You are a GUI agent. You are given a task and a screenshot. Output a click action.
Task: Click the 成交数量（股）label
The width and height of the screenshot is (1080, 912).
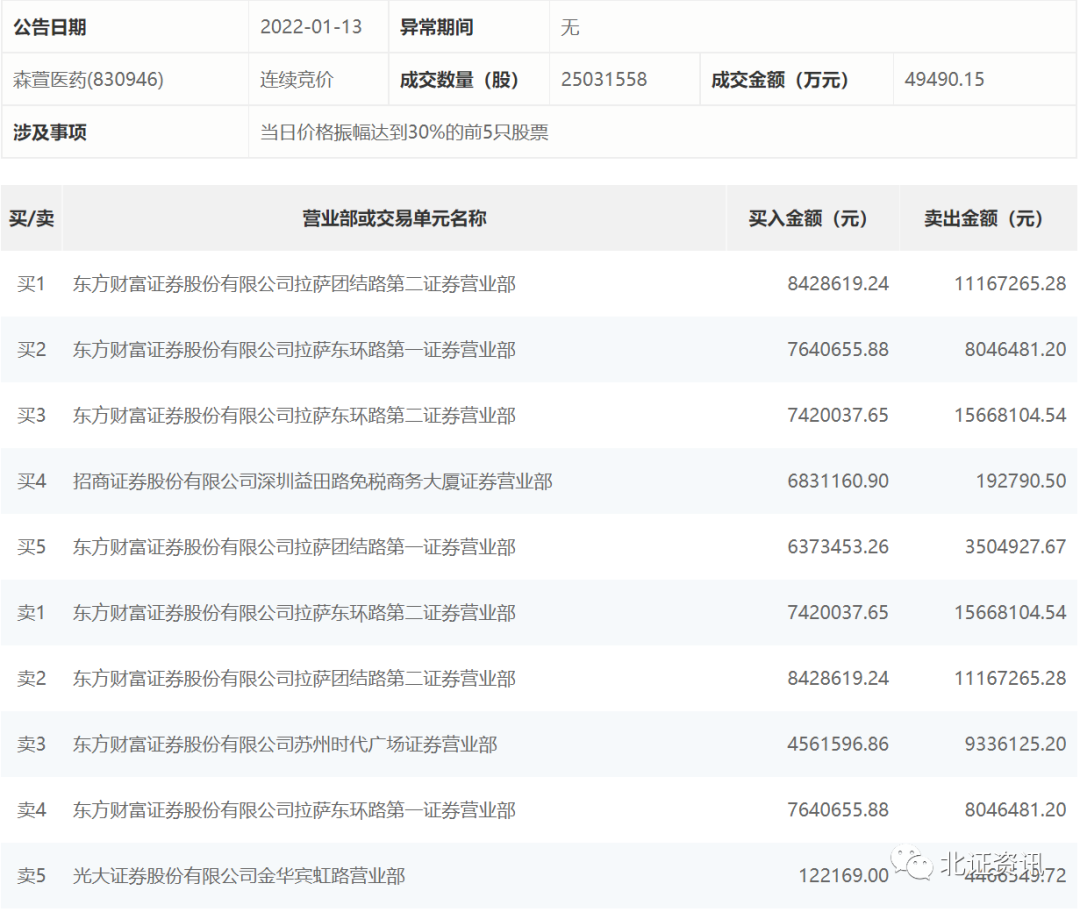(x=459, y=79)
